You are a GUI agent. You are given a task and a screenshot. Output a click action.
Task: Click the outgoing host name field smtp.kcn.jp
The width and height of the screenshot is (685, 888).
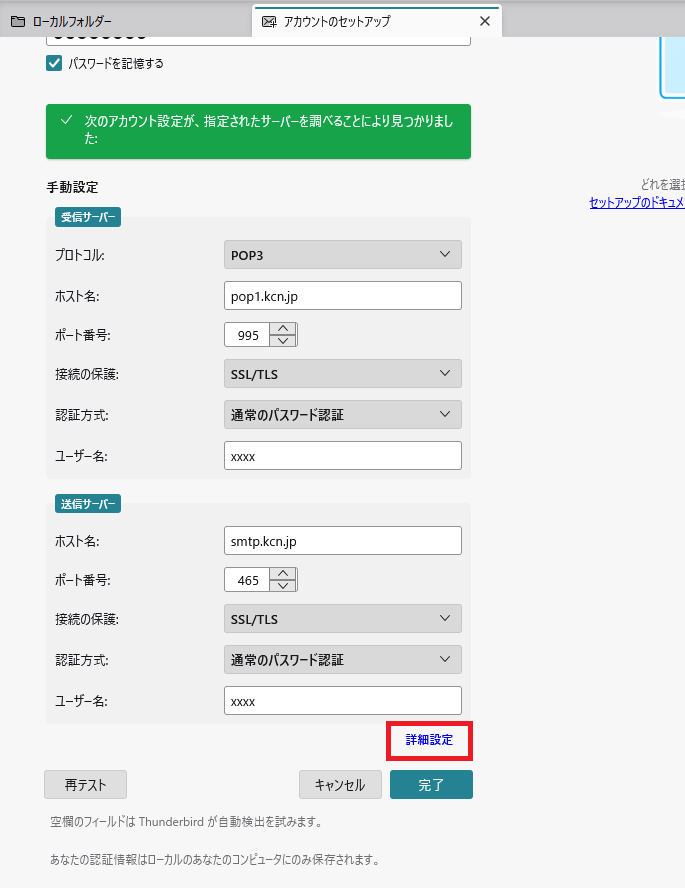tap(342, 540)
